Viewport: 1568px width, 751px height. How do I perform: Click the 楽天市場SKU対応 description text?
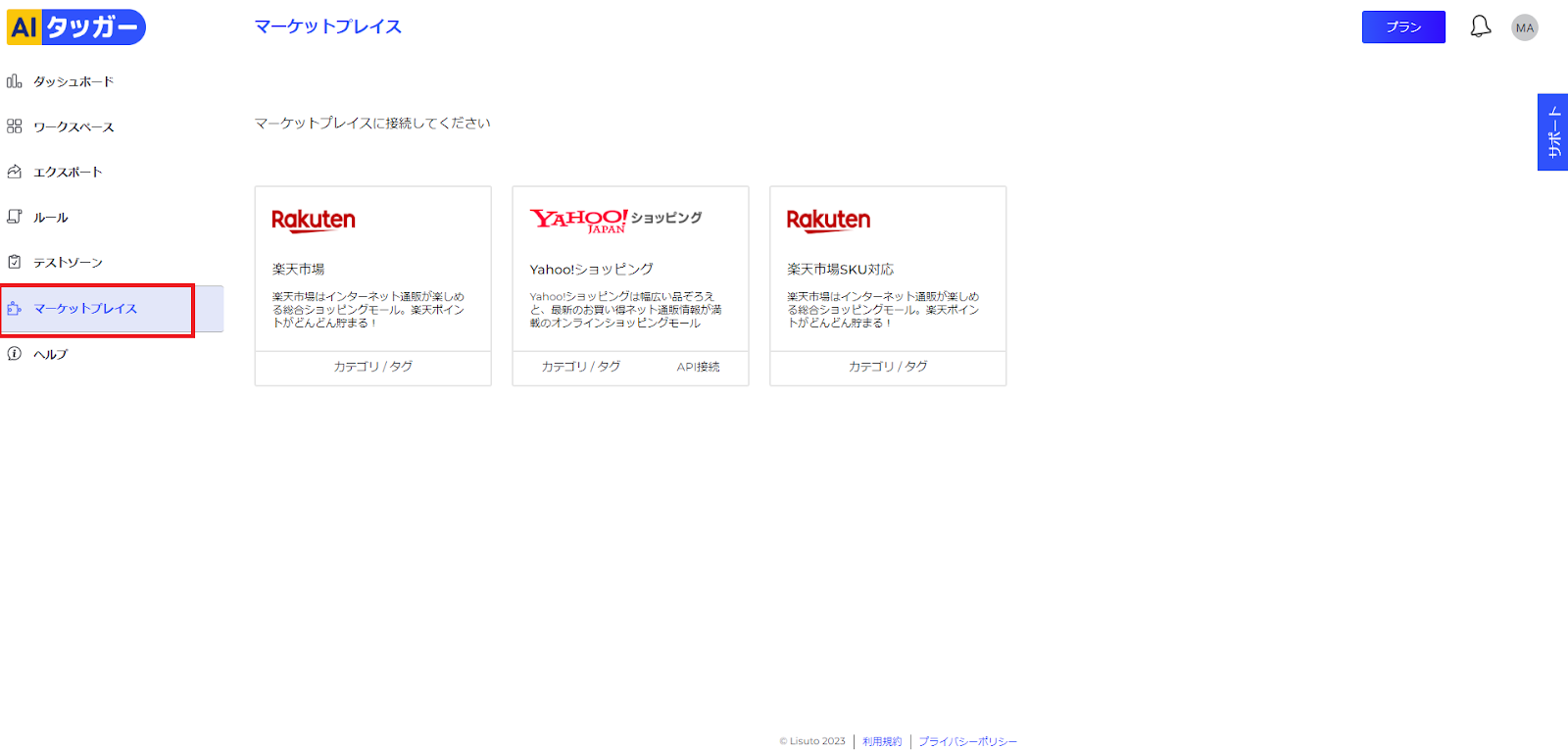click(883, 310)
